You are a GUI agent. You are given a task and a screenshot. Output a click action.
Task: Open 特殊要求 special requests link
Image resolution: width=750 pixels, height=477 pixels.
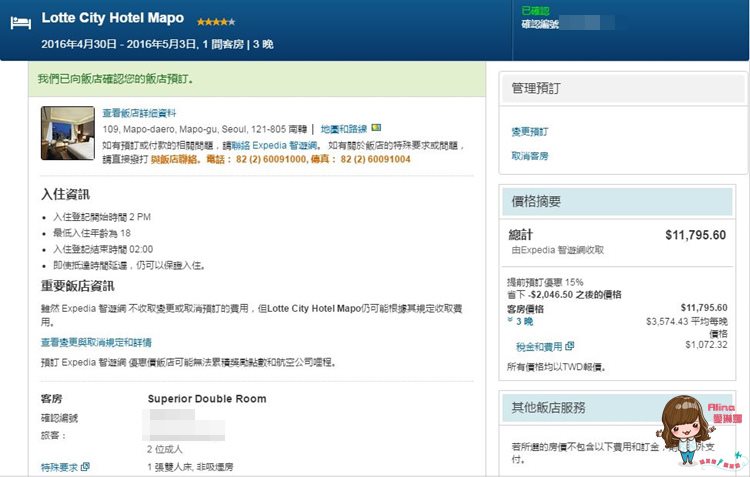pyautogui.click(x=59, y=467)
